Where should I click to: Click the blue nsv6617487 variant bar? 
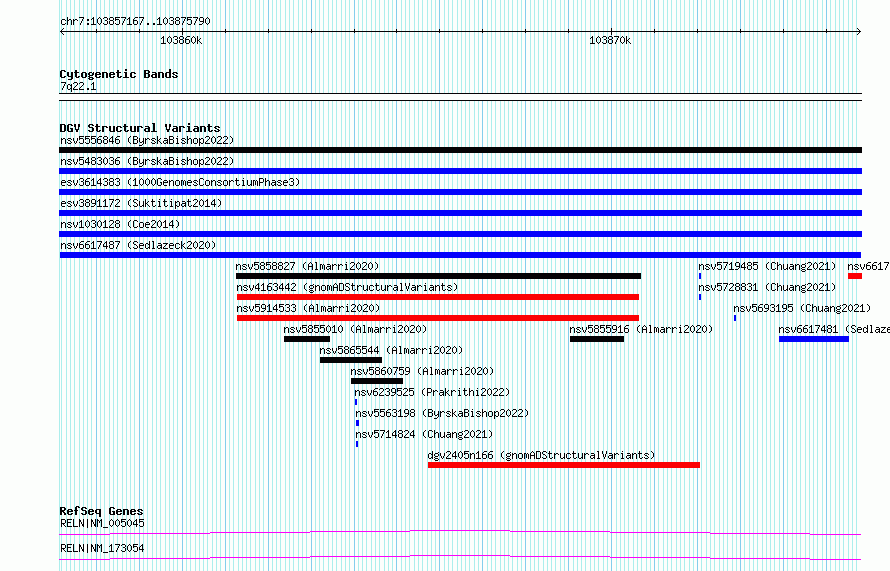pos(460,255)
